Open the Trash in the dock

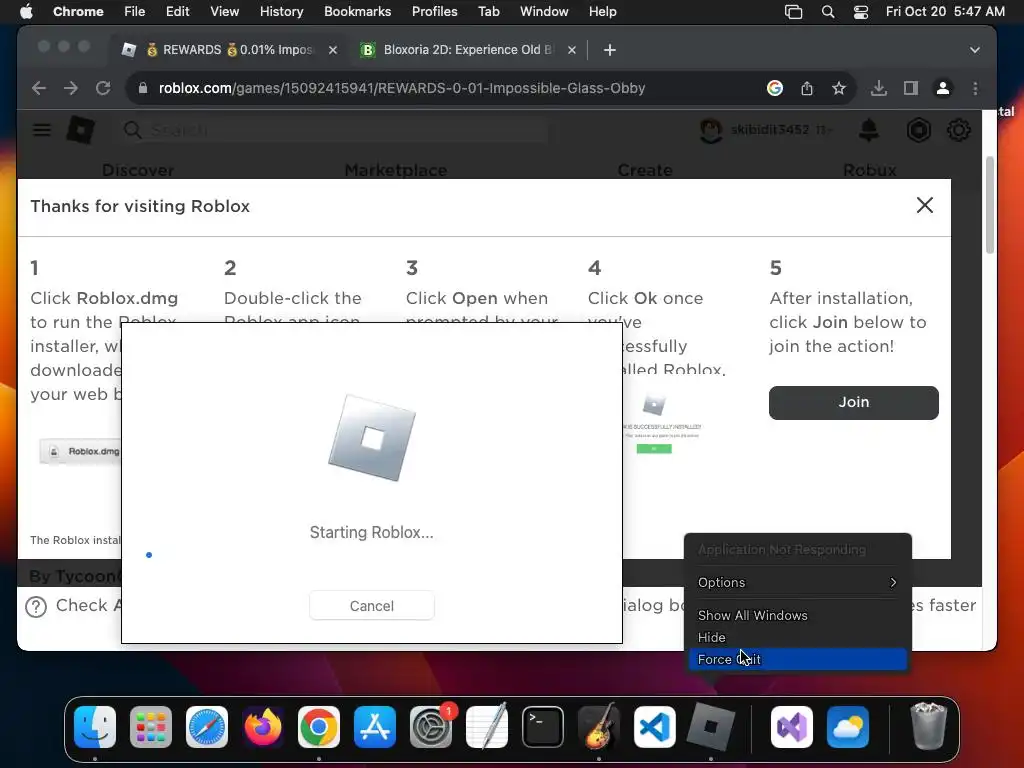(x=928, y=726)
